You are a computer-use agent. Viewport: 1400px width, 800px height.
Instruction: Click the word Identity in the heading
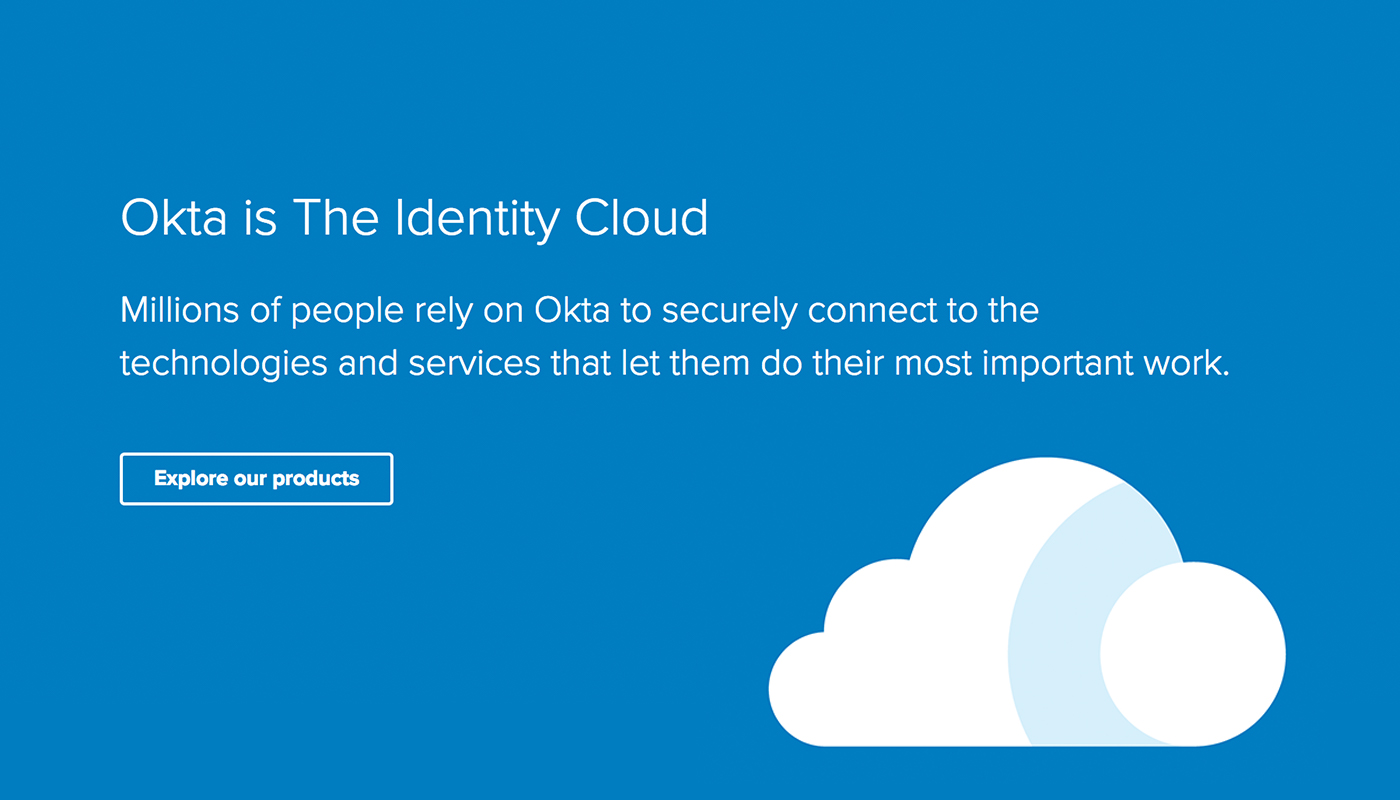476,220
